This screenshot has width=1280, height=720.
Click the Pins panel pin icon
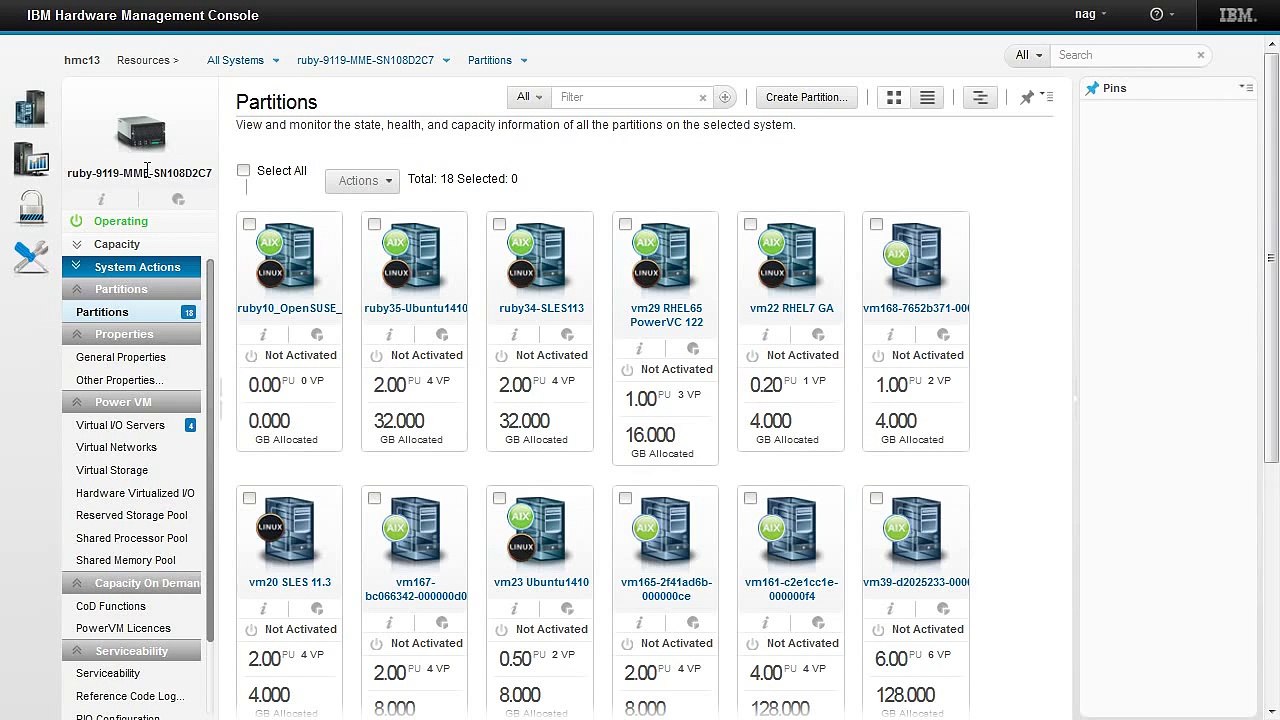coord(1092,88)
